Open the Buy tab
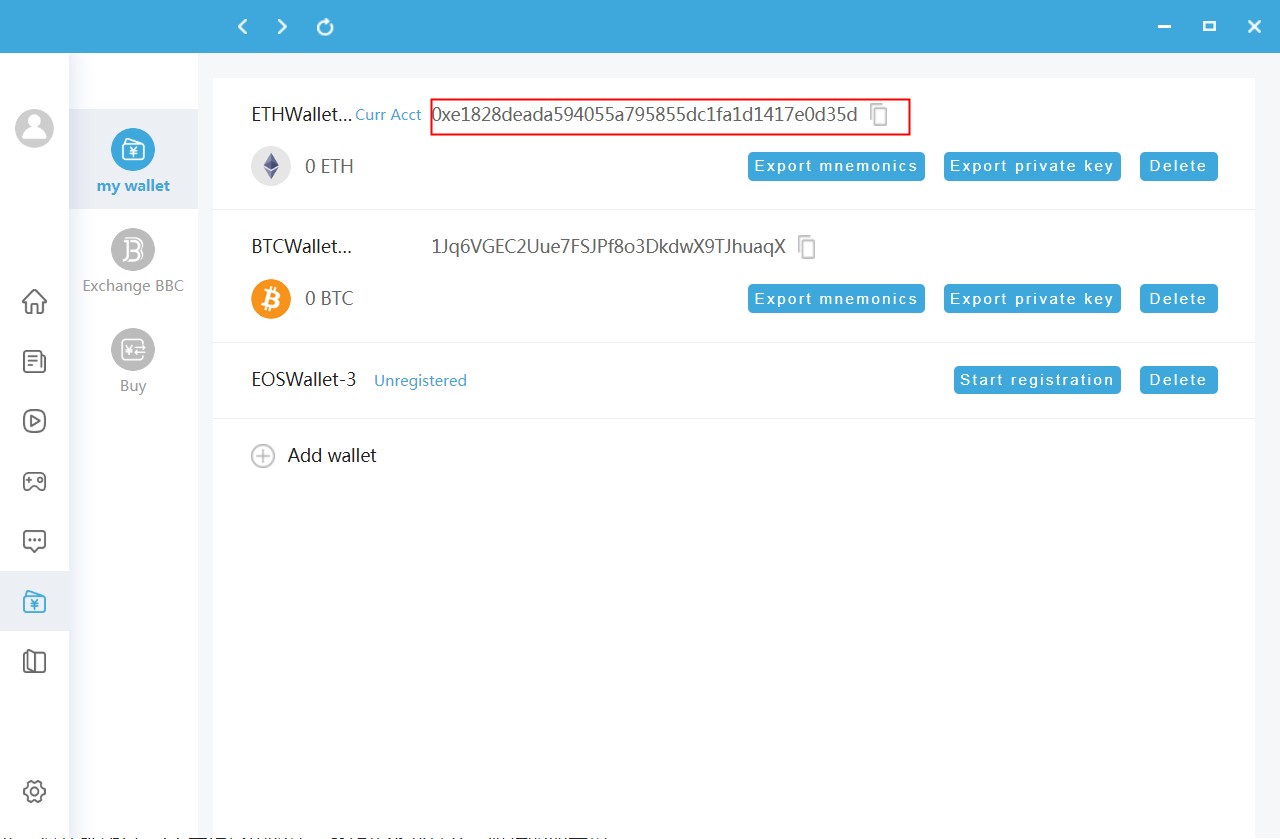The height and width of the screenshot is (839, 1280). point(133,360)
